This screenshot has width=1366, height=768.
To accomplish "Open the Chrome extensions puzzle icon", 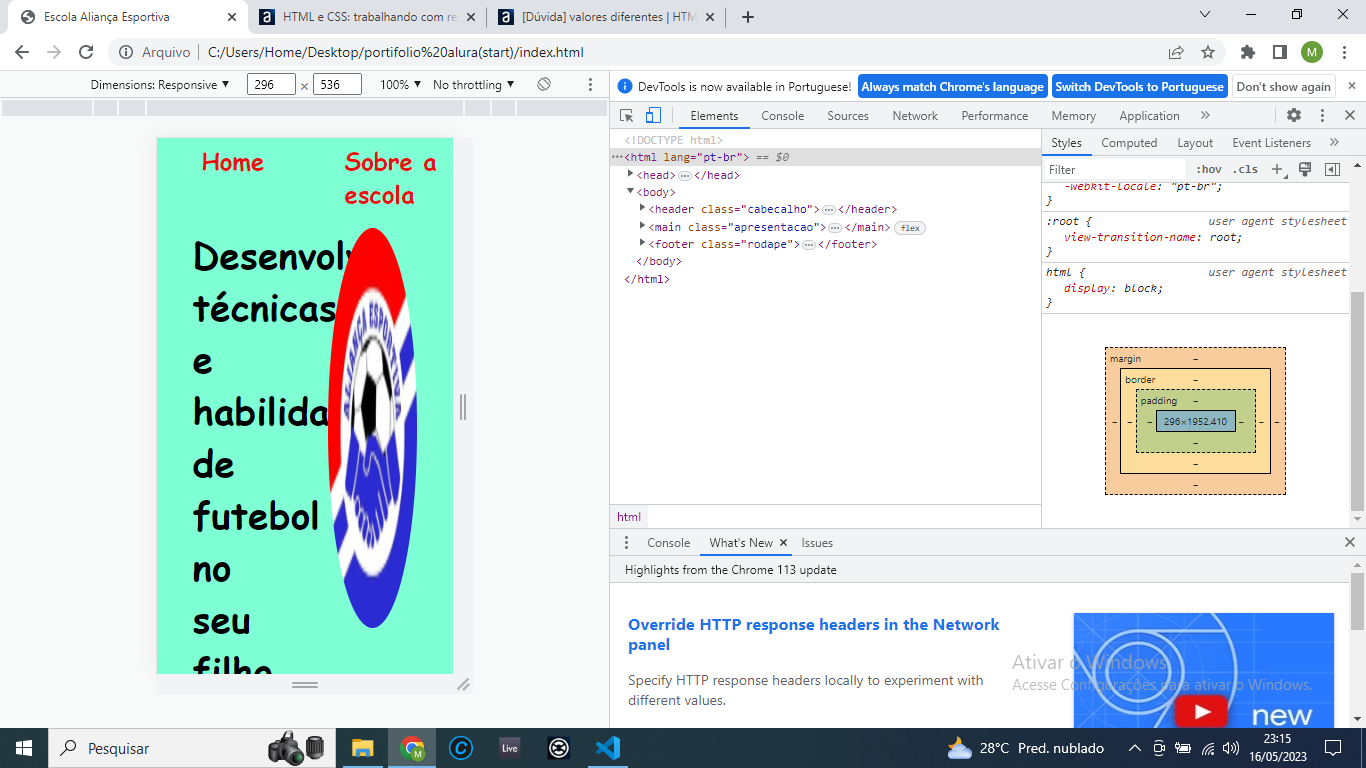I will tap(1248, 52).
